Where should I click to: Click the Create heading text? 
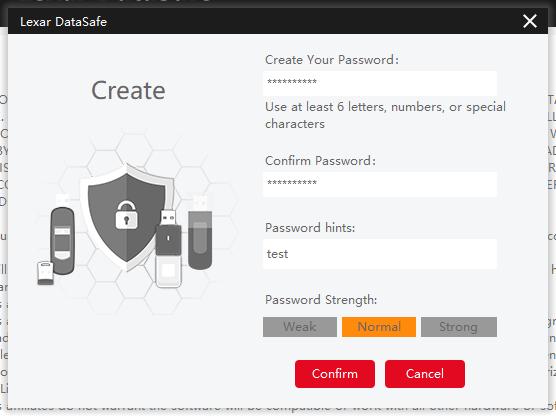pos(128,90)
